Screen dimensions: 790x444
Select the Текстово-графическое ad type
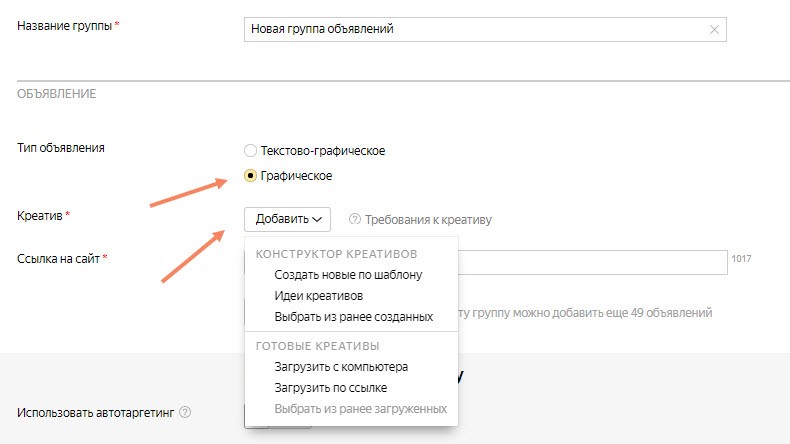click(x=250, y=151)
